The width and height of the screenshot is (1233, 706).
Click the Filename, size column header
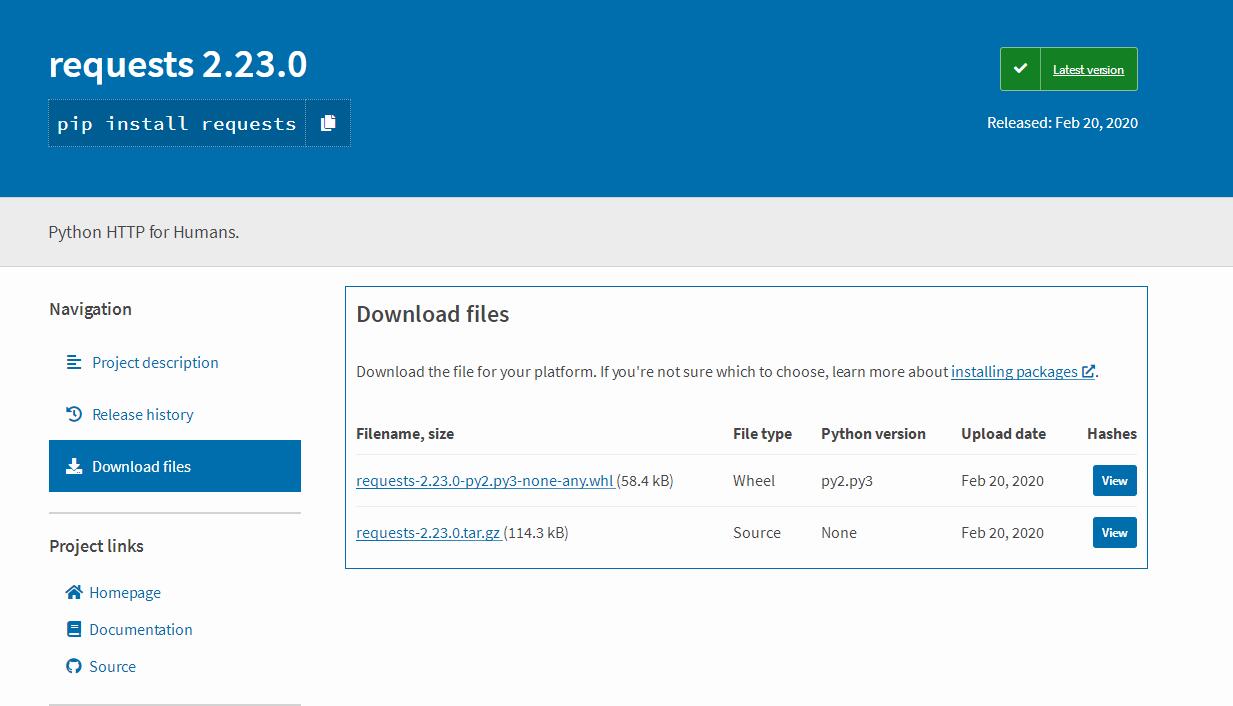(x=405, y=433)
